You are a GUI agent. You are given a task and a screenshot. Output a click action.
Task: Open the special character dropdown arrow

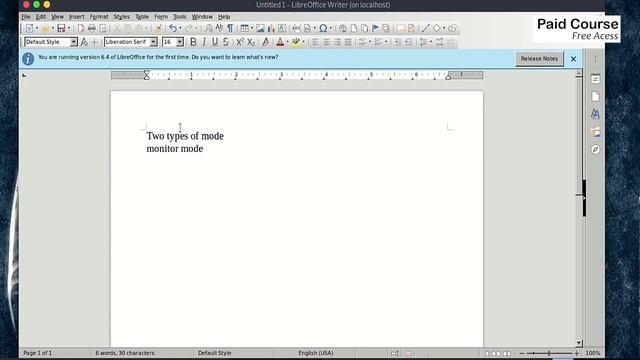coord(330,28)
